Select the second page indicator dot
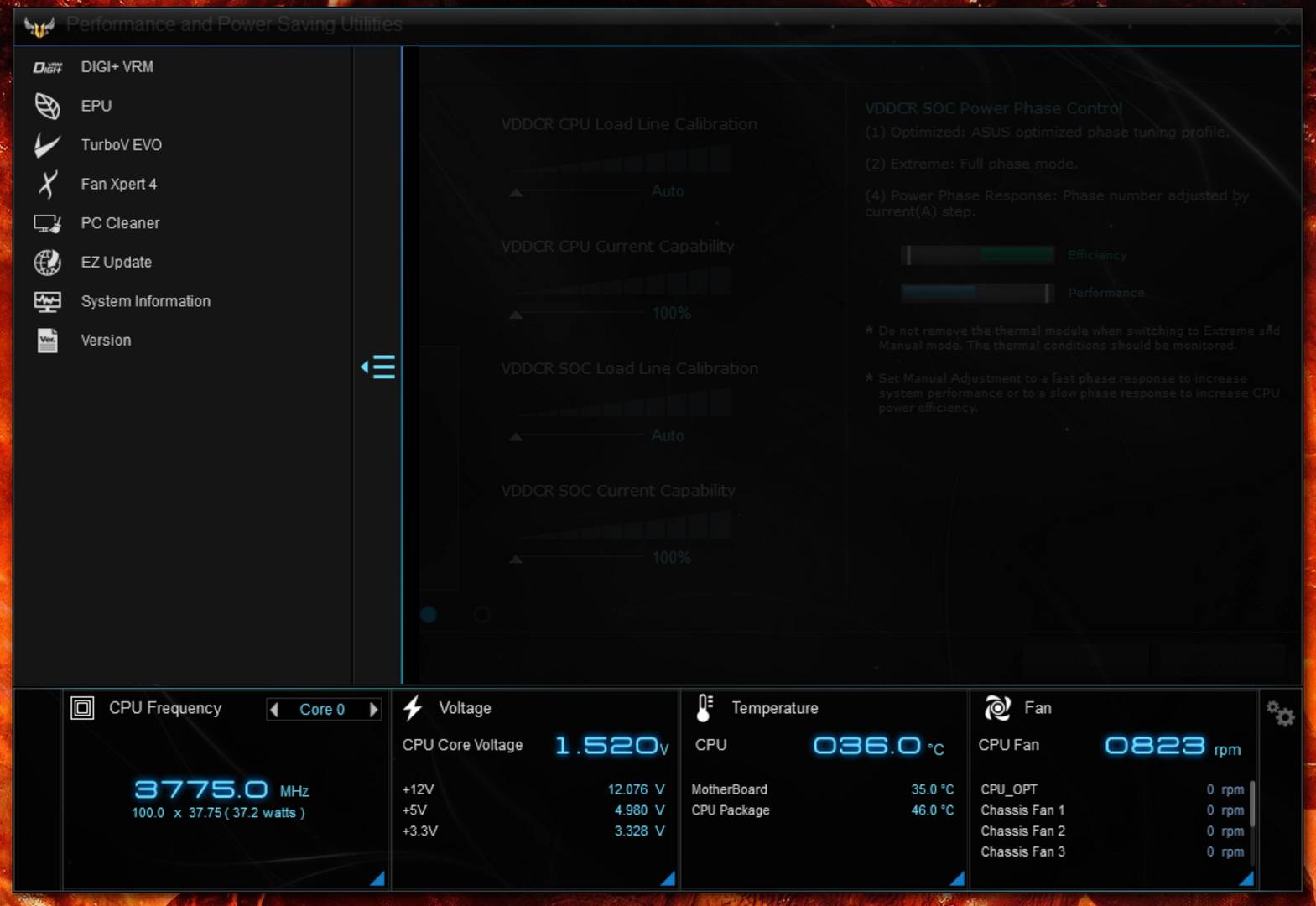This screenshot has height=906, width=1316. tap(481, 615)
